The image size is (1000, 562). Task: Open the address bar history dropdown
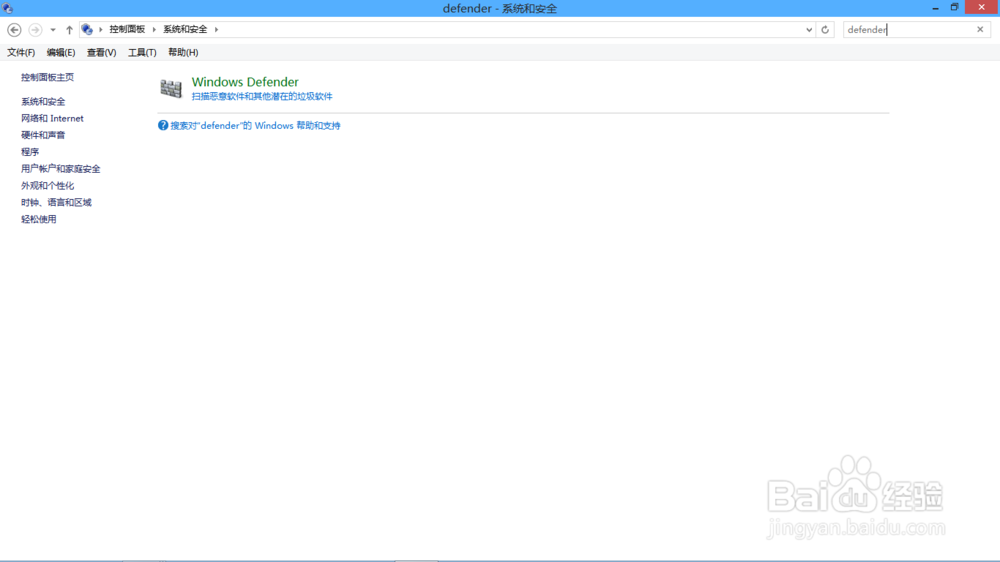809,30
